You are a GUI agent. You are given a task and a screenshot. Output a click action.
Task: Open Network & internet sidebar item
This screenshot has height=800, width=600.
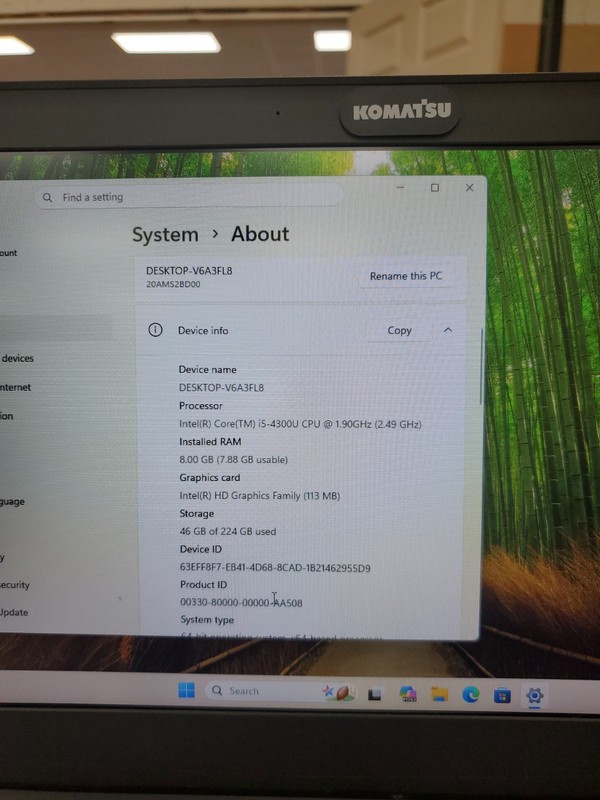[x=15, y=387]
